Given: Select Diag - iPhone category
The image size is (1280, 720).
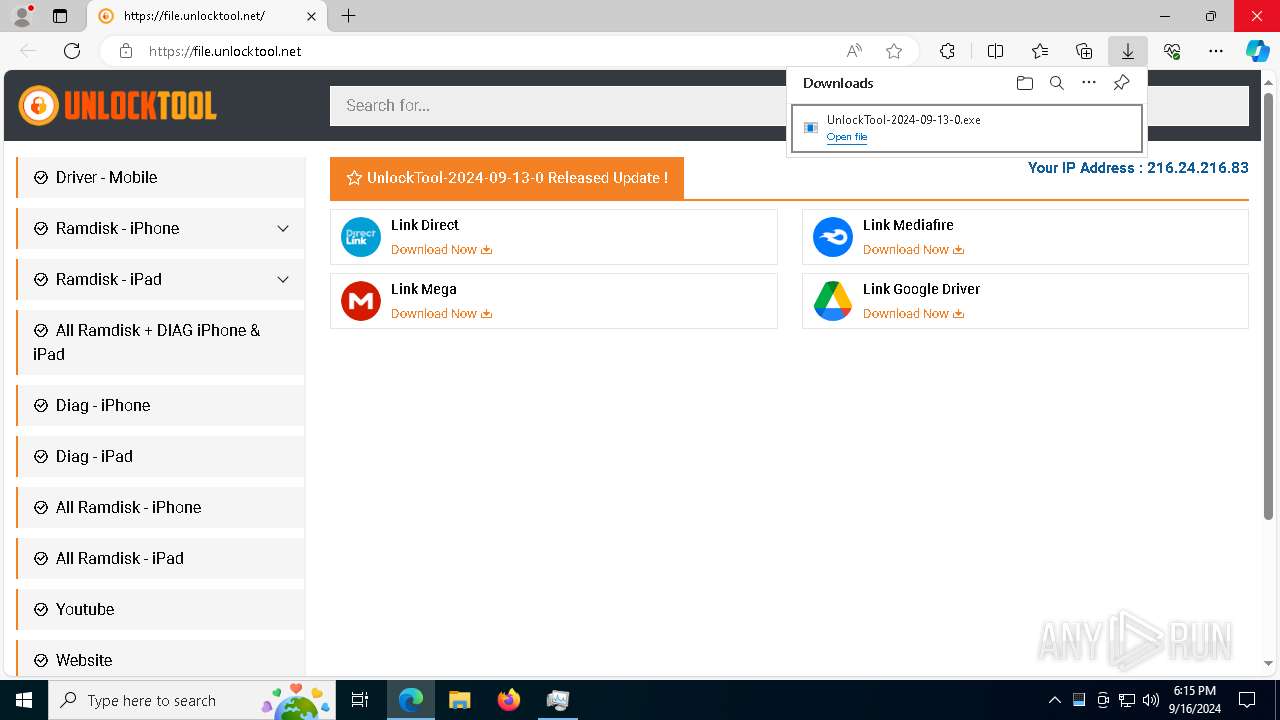Looking at the screenshot, I should point(161,405).
